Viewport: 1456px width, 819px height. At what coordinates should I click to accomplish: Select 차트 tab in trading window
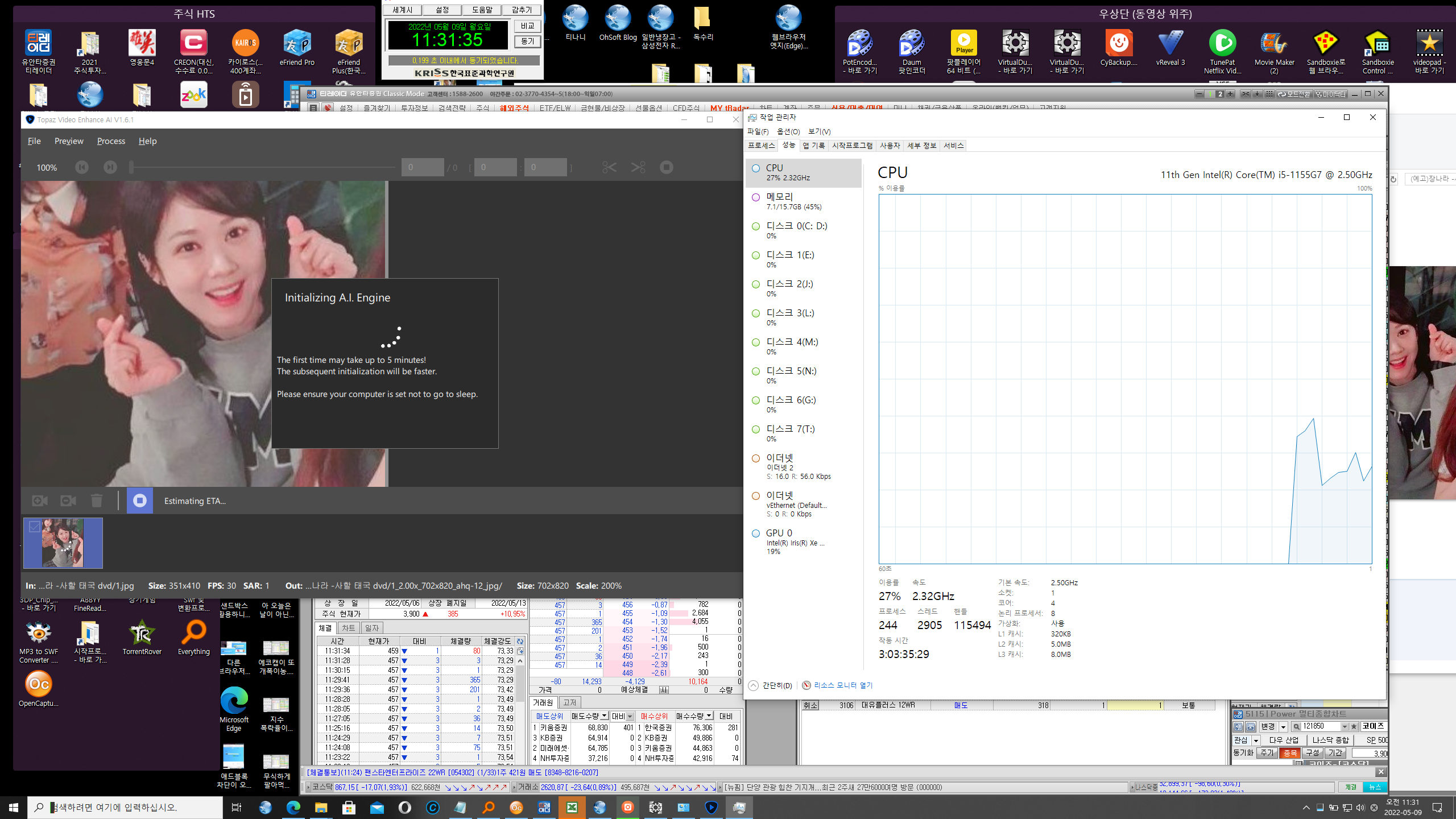click(x=348, y=628)
